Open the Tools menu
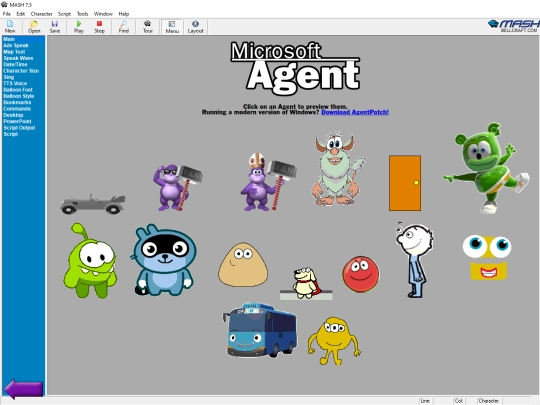 (82, 14)
